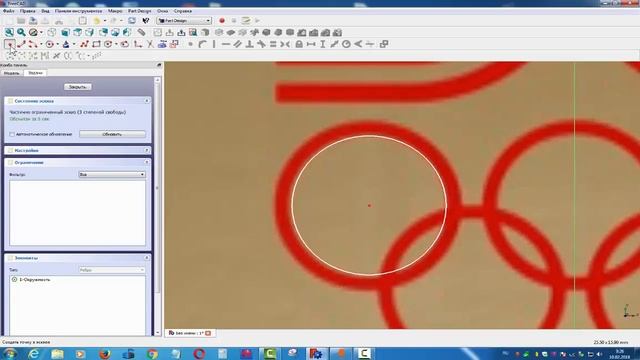The image size is (640, 360).
Task: Open the Draw style dropdown arrow
Action: point(41,32)
